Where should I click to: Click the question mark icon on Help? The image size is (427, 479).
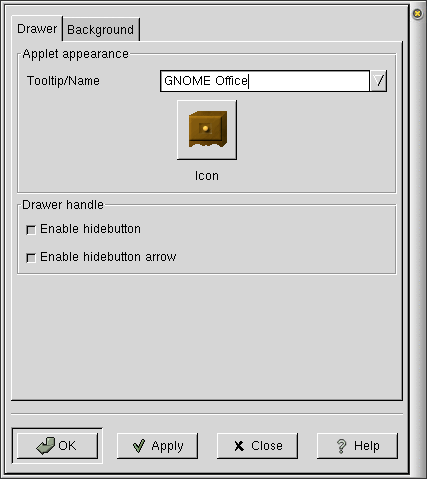tap(341, 446)
